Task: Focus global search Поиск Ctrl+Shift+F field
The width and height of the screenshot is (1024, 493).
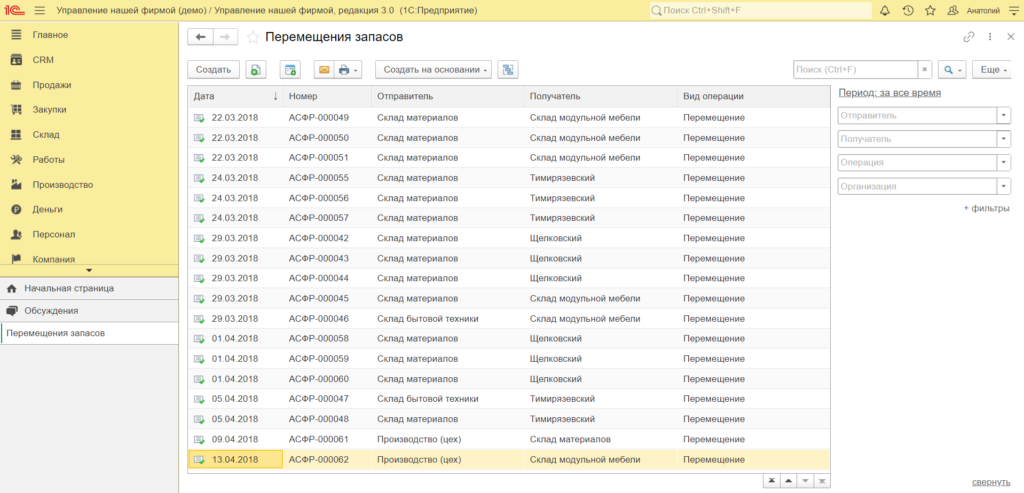Action: 761,10
